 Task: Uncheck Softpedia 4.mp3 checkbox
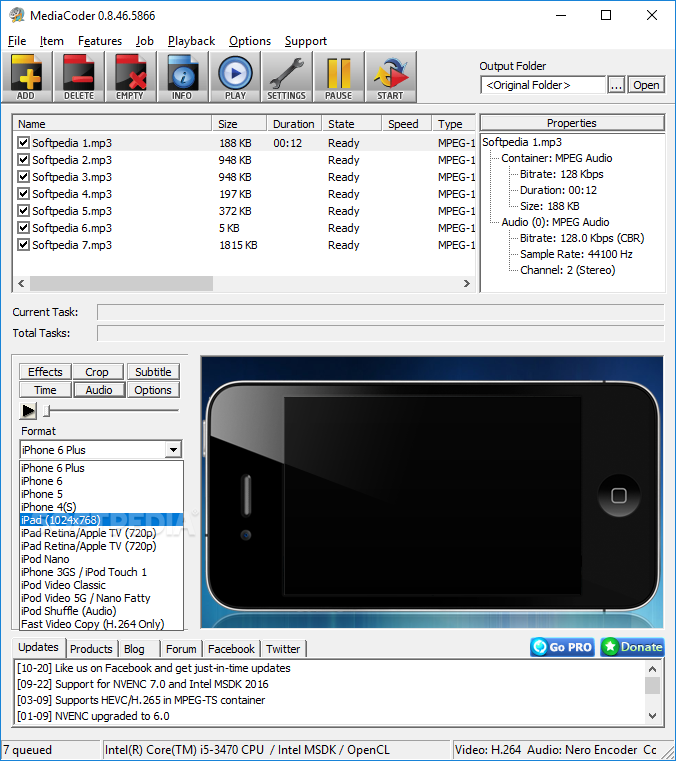tap(23, 194)
